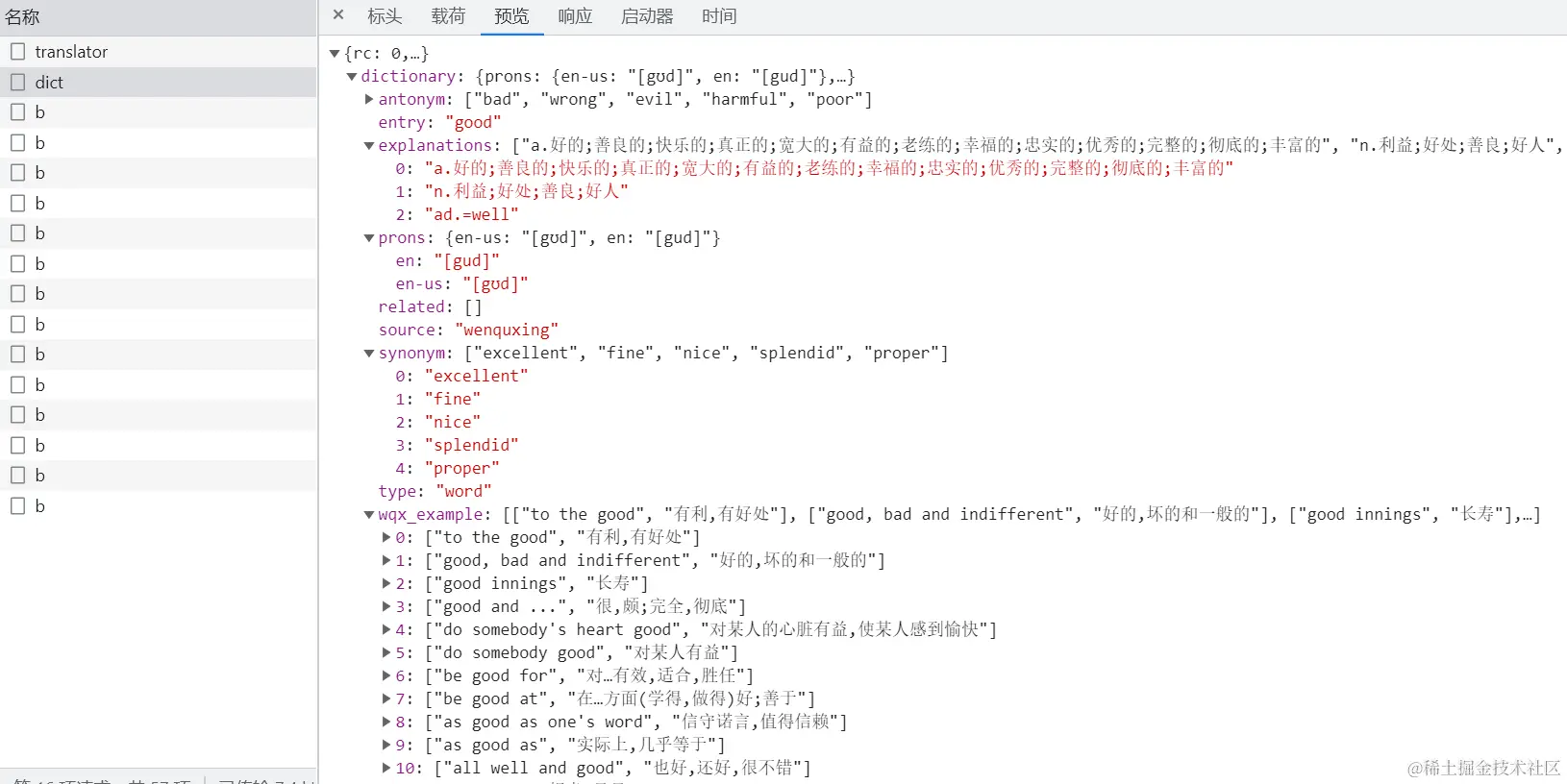This screenshot has width=1567, height=784.
Task: Click the explanation "ad.=well"
Action: [x=472, y=215]
